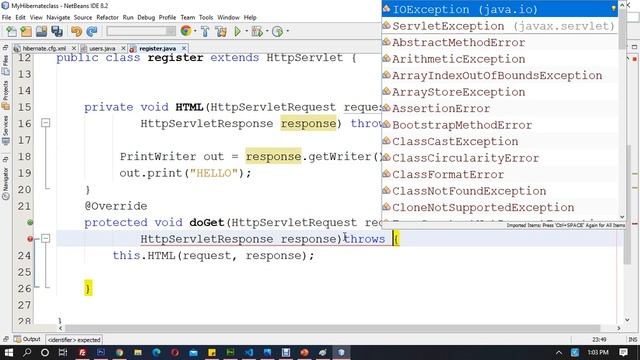Switch to users.java tab
The image size is (640, 360).
[102, 48]
